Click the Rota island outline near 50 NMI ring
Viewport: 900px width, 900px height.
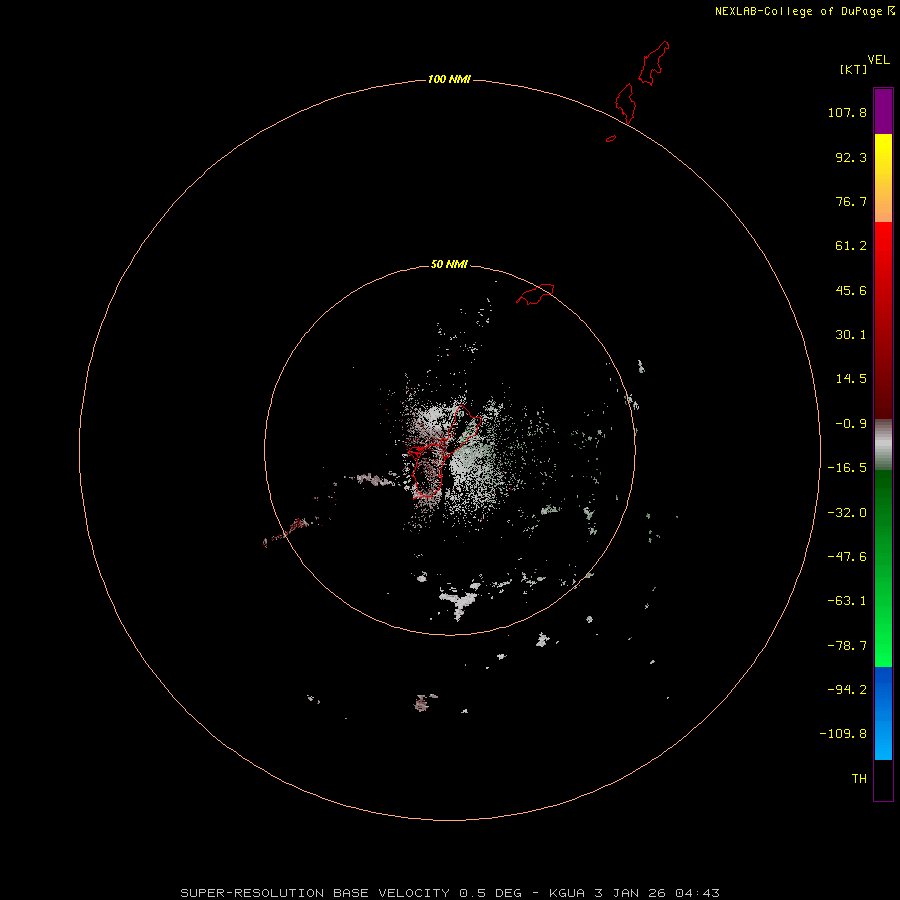535,294
